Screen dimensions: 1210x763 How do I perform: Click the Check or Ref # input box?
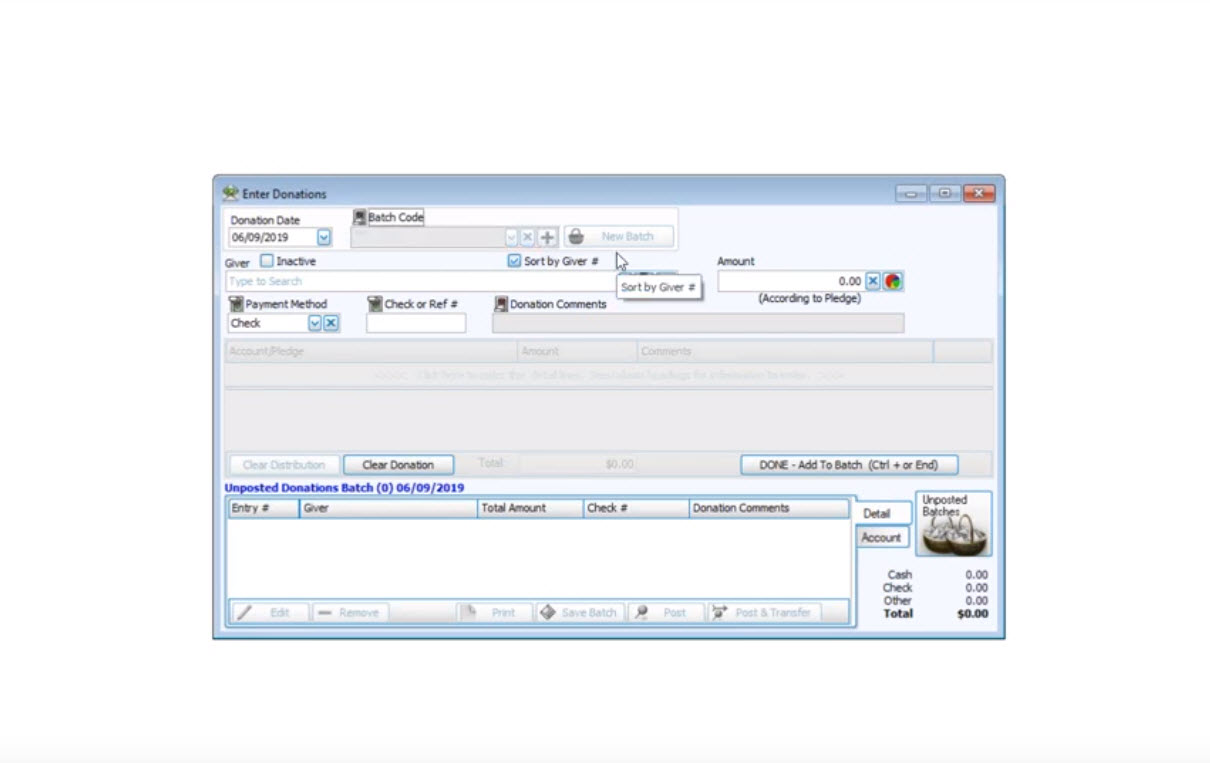pos(416,324)
